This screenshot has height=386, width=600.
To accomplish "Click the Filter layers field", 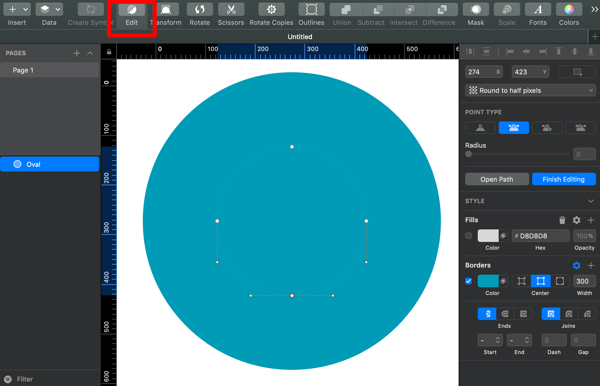I will (50, 379).
